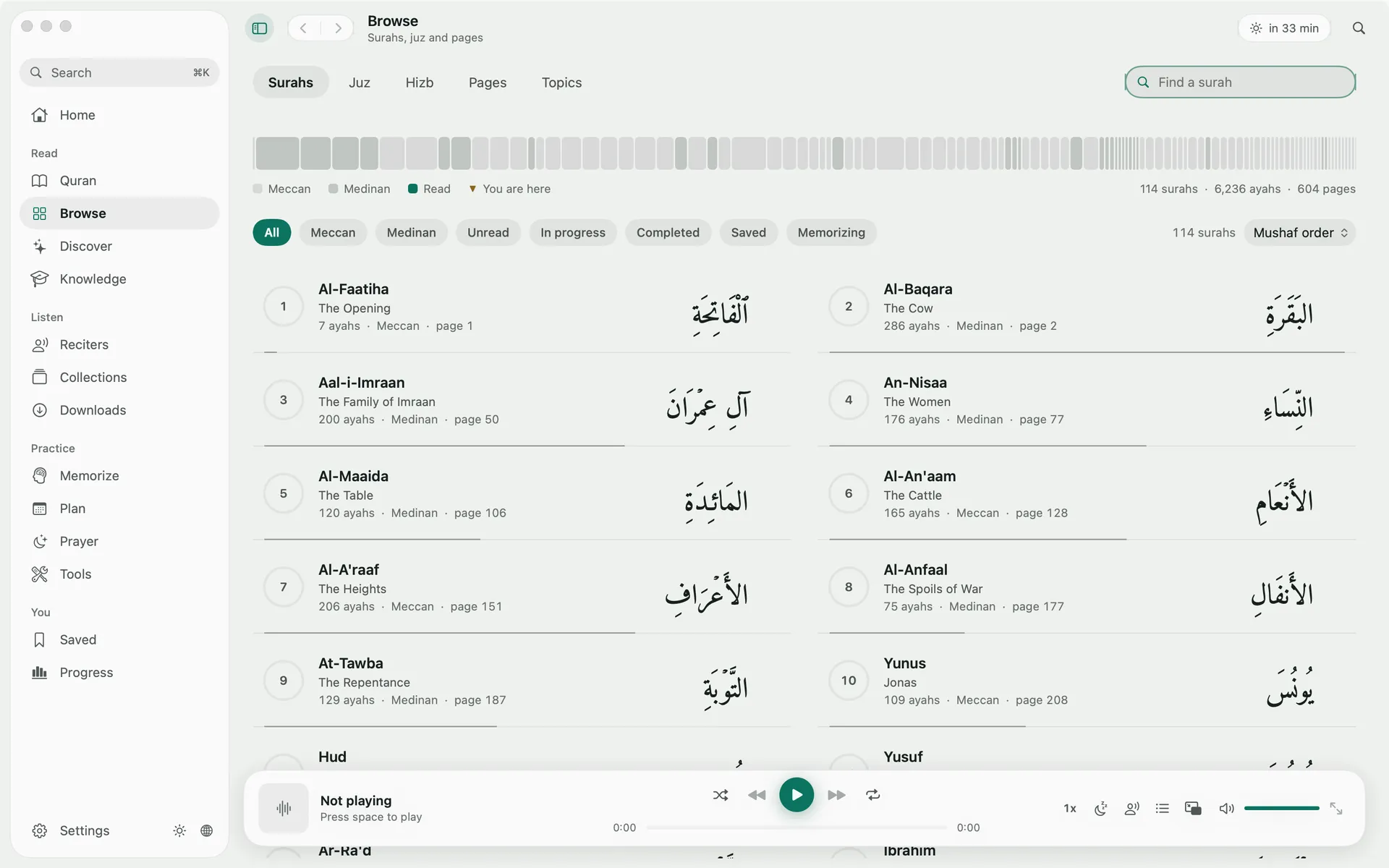
Task: Start playback with the green play button
Action: pyautogui.click(x=797, y=795)
